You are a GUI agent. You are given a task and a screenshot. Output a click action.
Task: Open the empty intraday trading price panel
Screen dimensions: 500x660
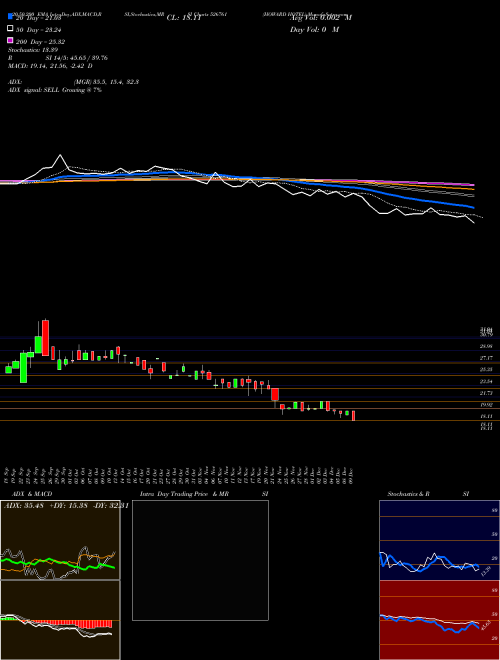tap(200, 560)
